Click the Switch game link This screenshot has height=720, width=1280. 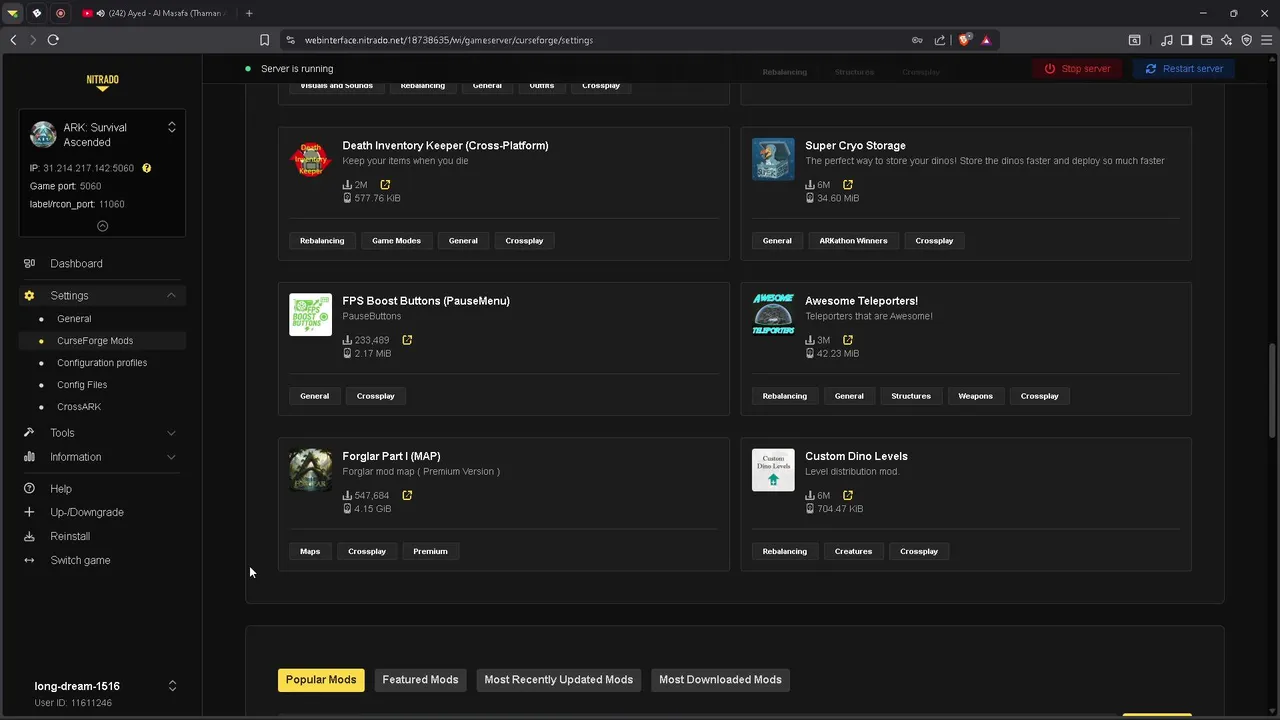click(x=81, y=560)
